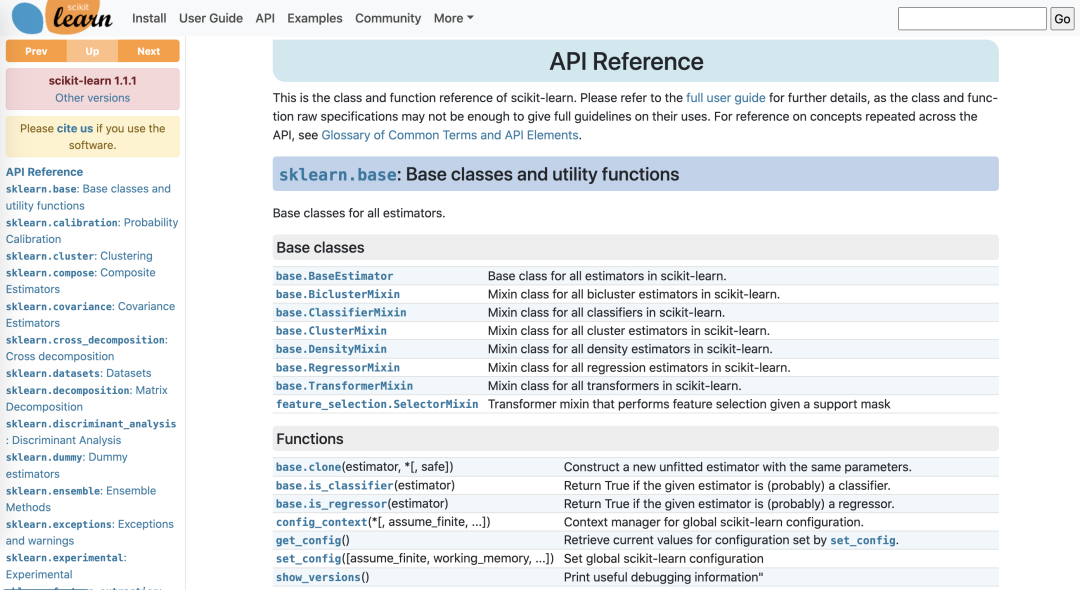Click the Prev navigation button
This screenshot has height=590, width=1080.
[36, 51]
